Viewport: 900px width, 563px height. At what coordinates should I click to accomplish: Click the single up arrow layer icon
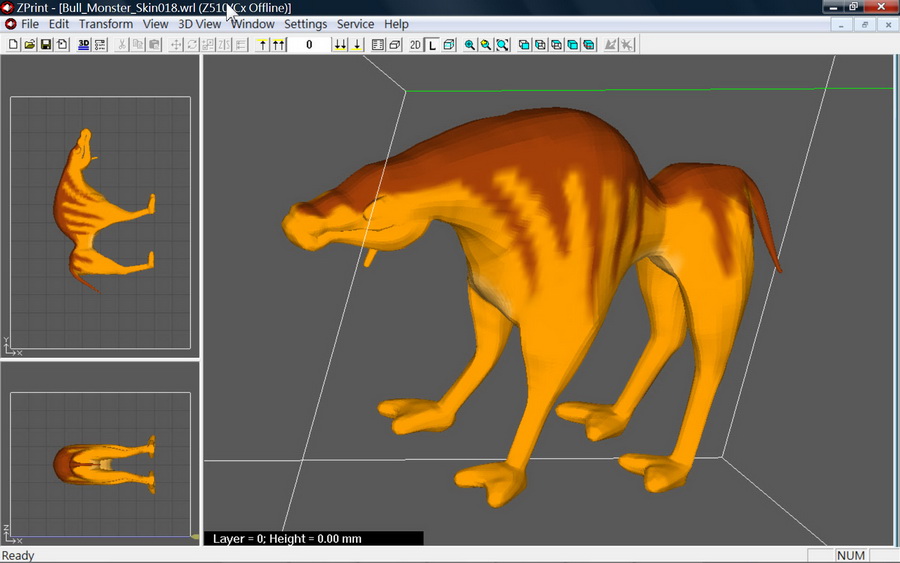pos(263,45)
